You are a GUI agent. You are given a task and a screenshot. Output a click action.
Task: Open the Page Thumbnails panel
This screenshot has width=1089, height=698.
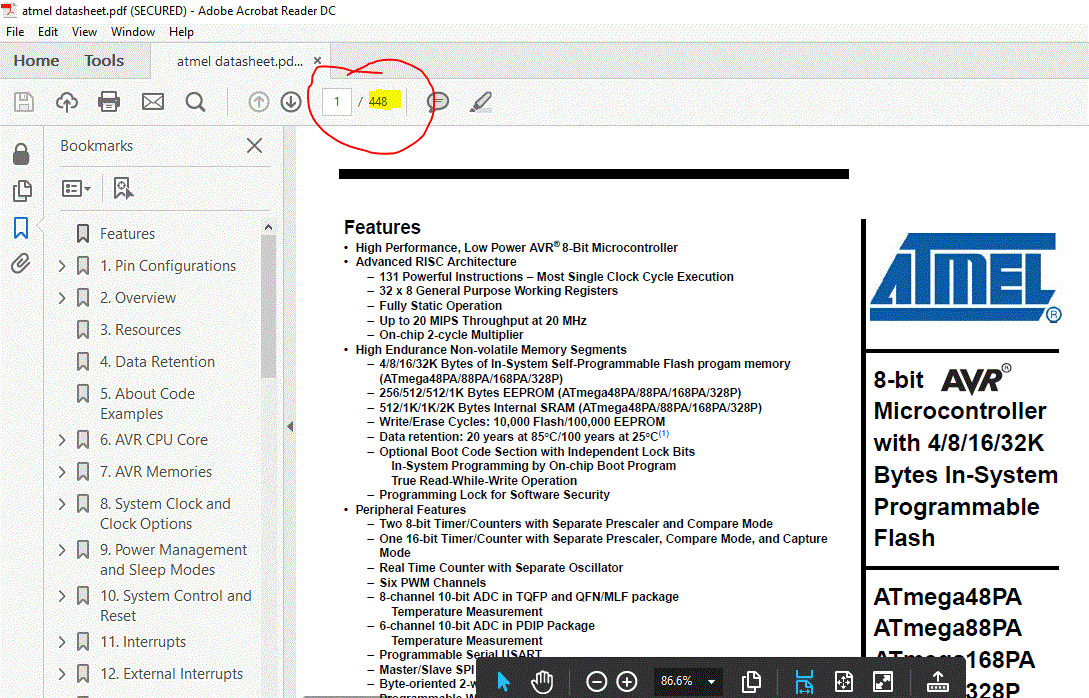[x=22, y=191]
